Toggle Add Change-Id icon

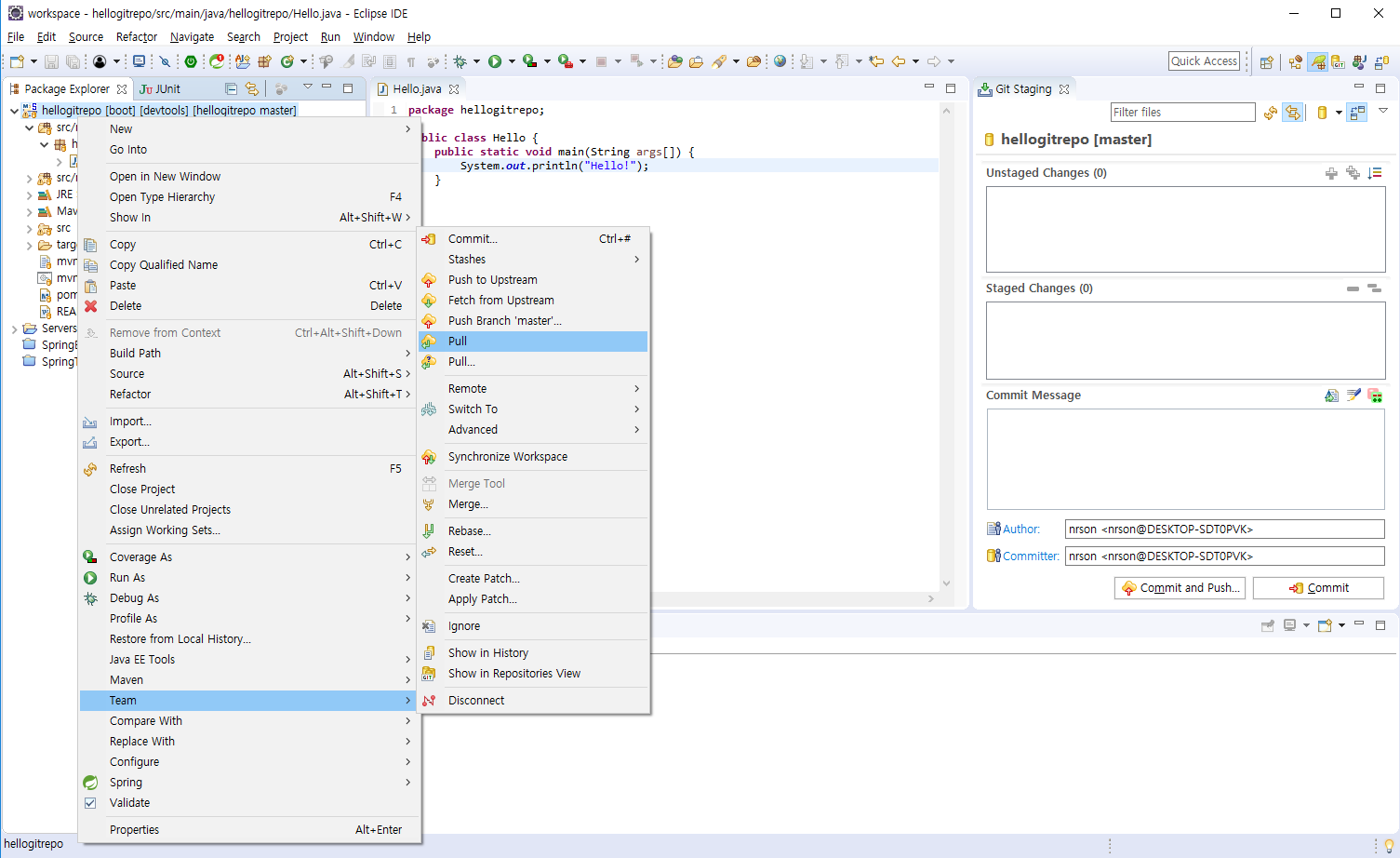tap(1375, 395)
